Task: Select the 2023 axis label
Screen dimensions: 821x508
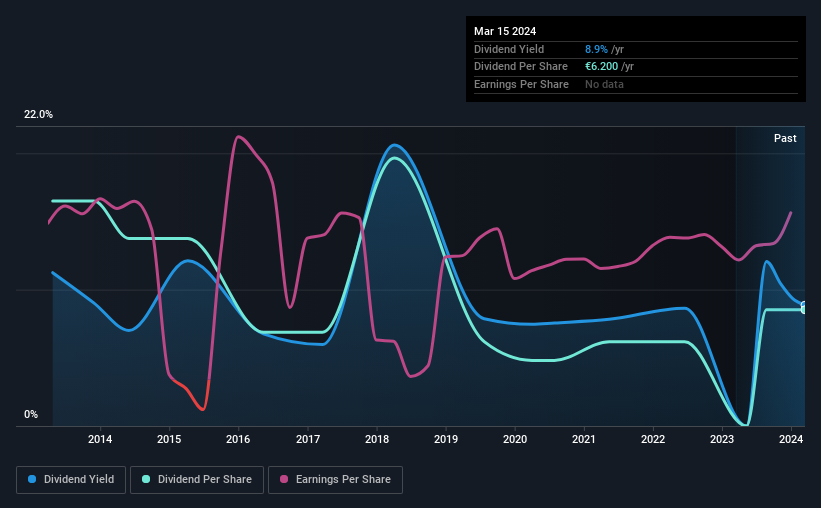Action: click(722, 439)
